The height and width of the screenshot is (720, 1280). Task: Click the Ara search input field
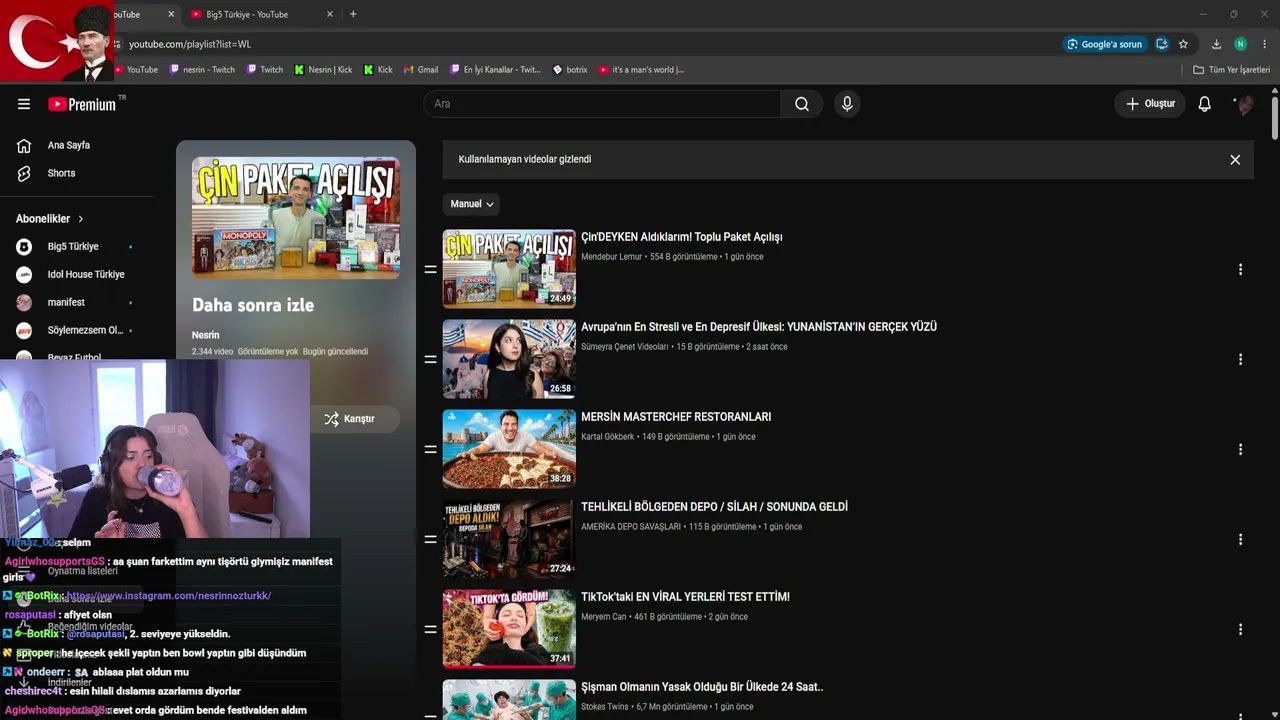(x=602, y=104)
